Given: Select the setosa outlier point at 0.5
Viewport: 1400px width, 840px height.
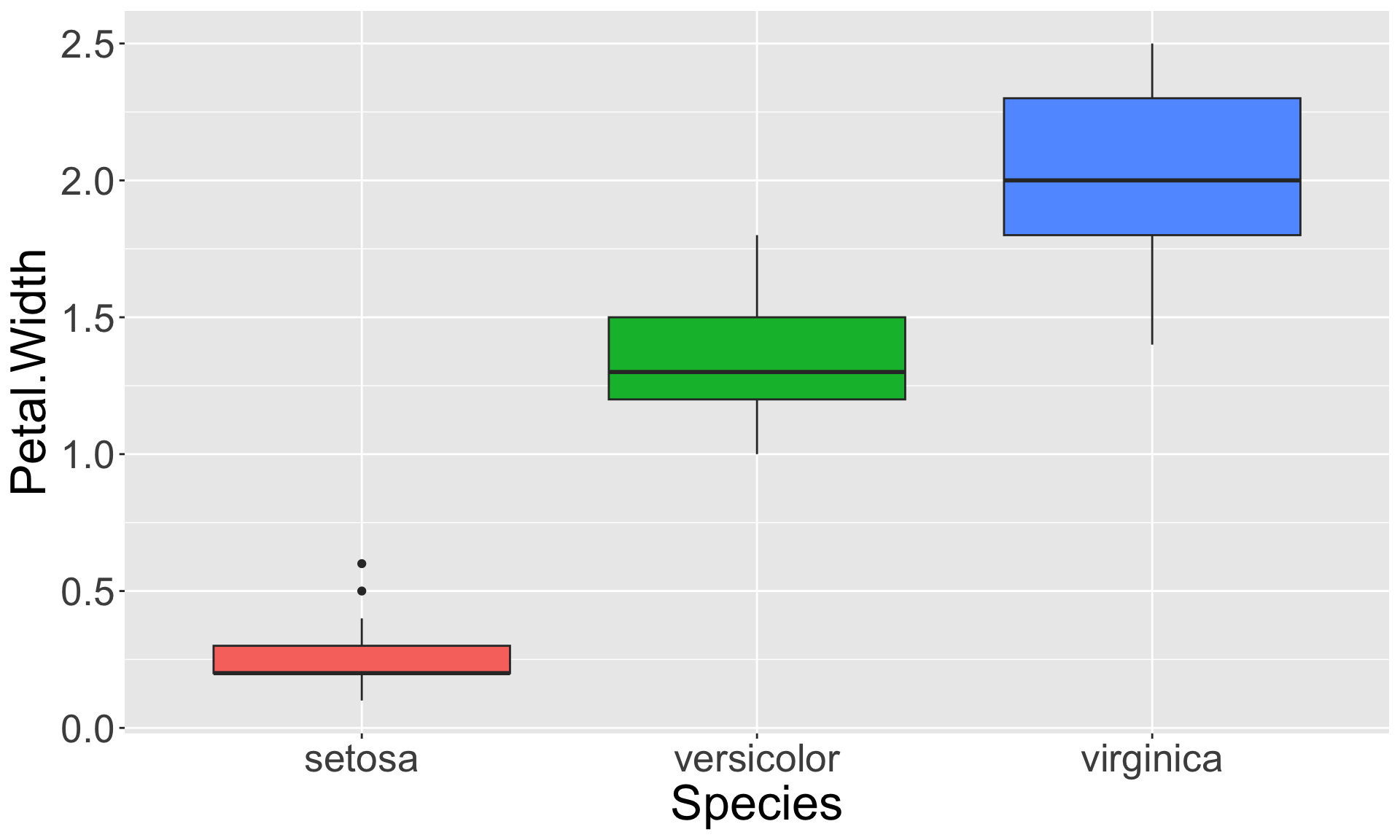Looking at the screenshot, I should pyautogui.click(x=362, y=591).
